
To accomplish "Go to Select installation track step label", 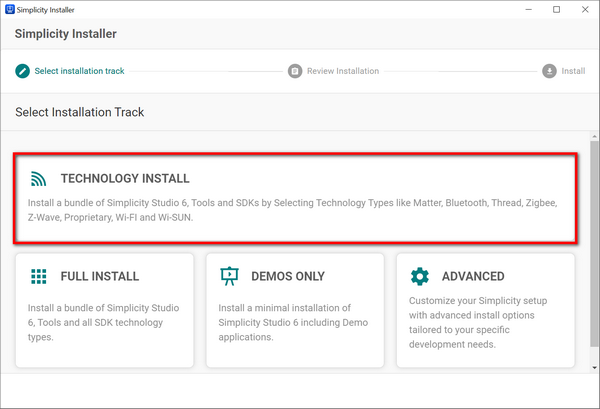I will (x=79, y=71).
